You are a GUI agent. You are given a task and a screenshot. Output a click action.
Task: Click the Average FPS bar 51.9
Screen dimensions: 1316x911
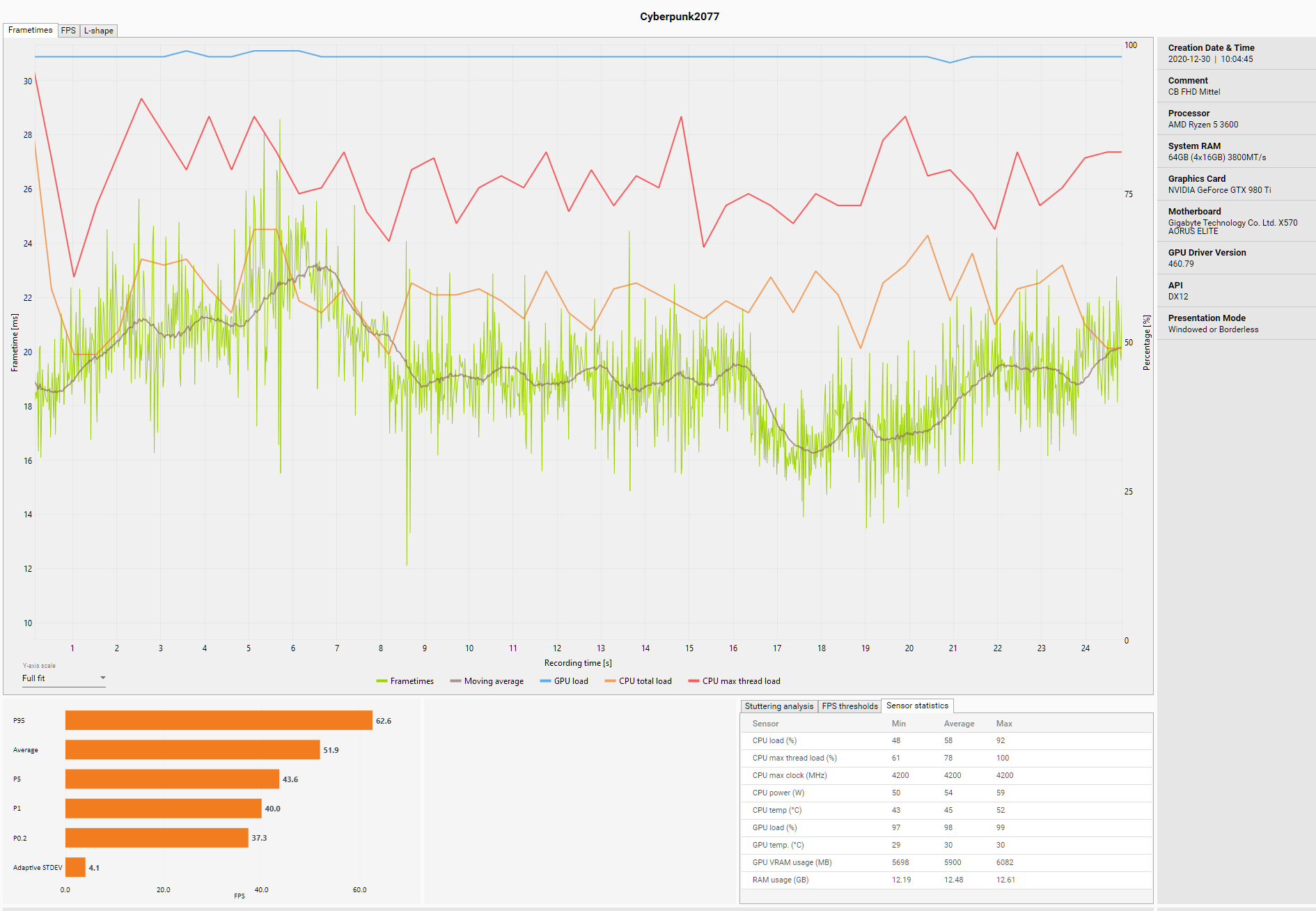tap(193, 749)
